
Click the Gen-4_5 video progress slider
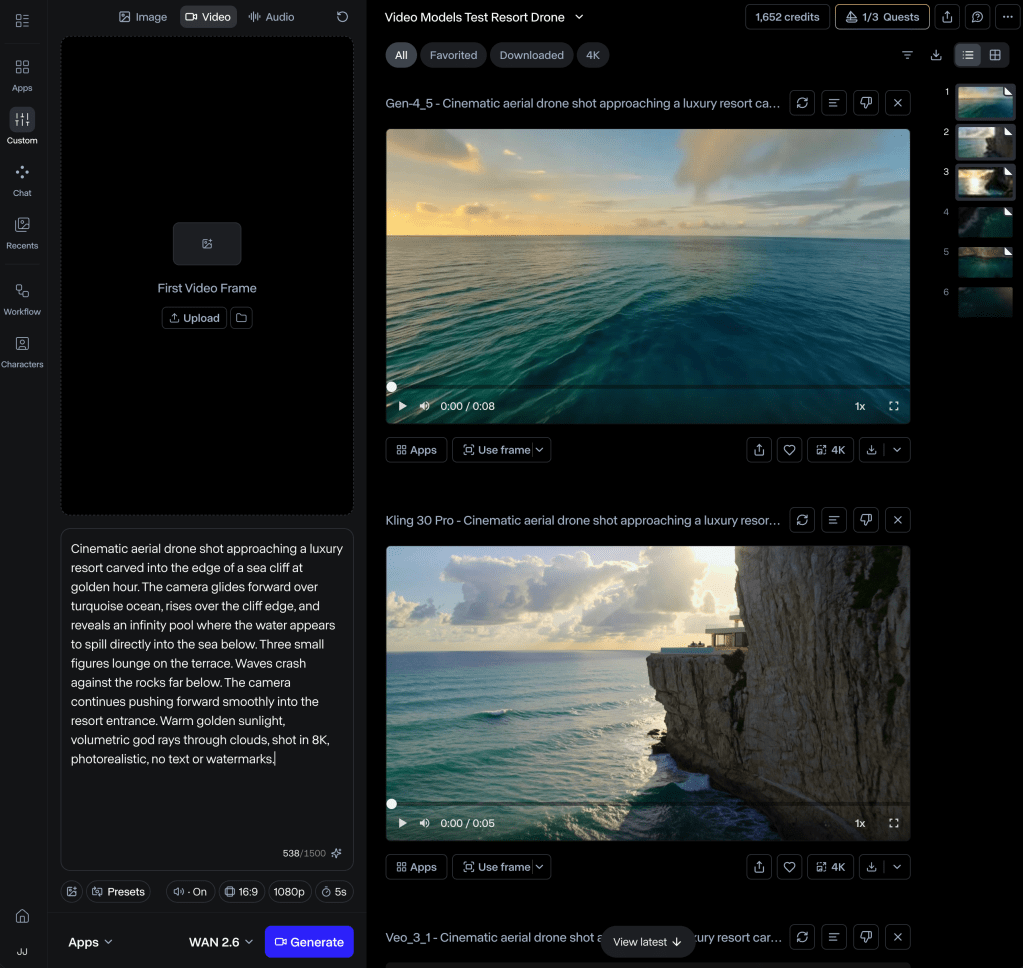point(648,387)
